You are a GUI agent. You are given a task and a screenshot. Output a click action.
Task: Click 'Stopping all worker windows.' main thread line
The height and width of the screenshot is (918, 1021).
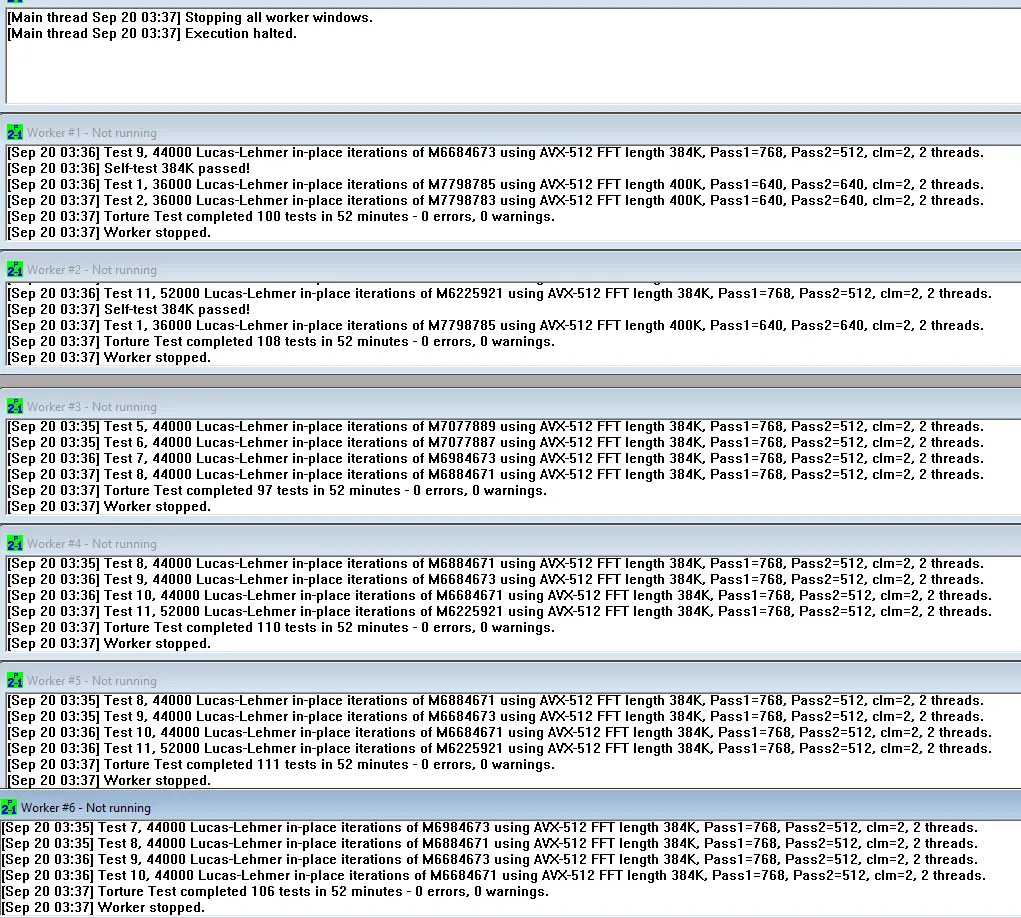190,18
